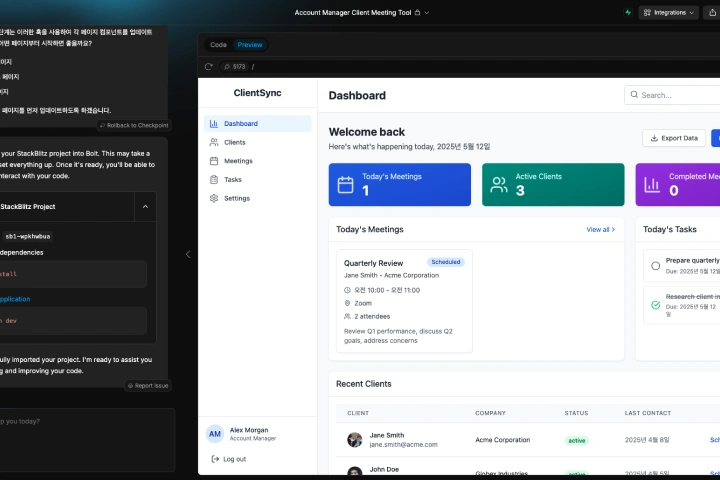This screenshot has width=720, height=480.
Task: Click the CLIENT column header
Action: (358, 413)
